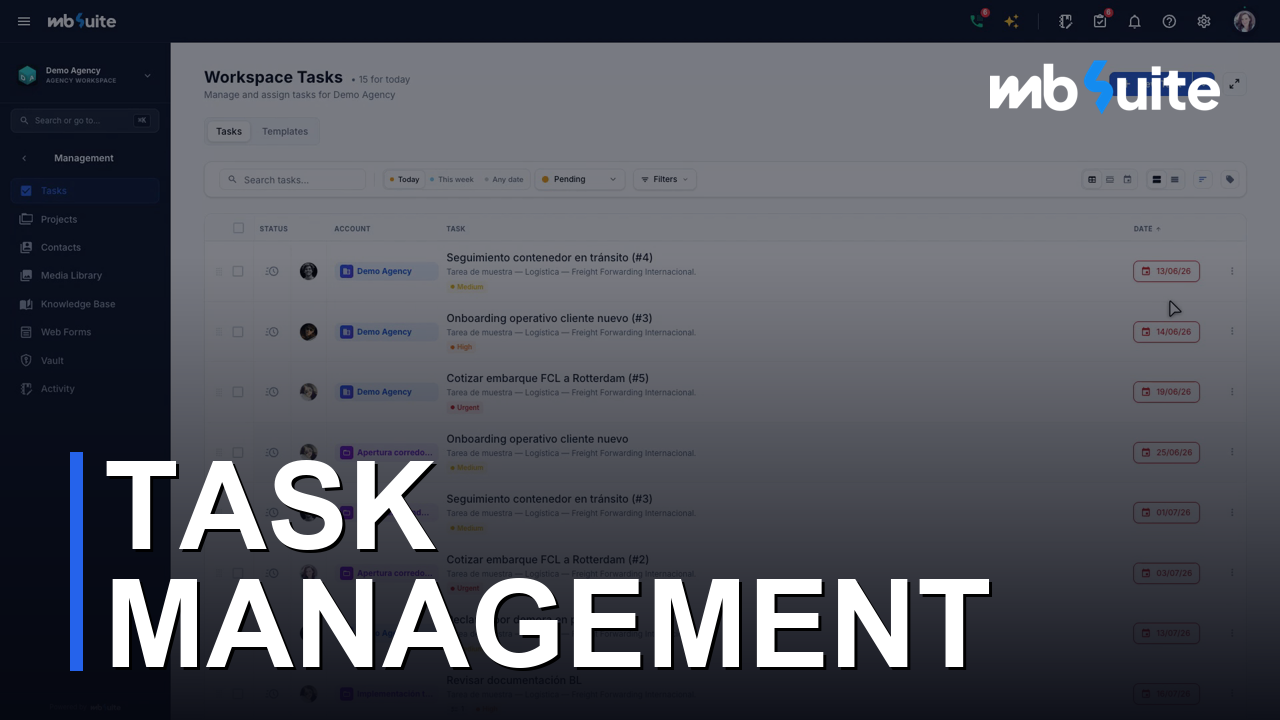Check the box for Onboarding operativo cliente nuevo (#3)

click(238, 332)
